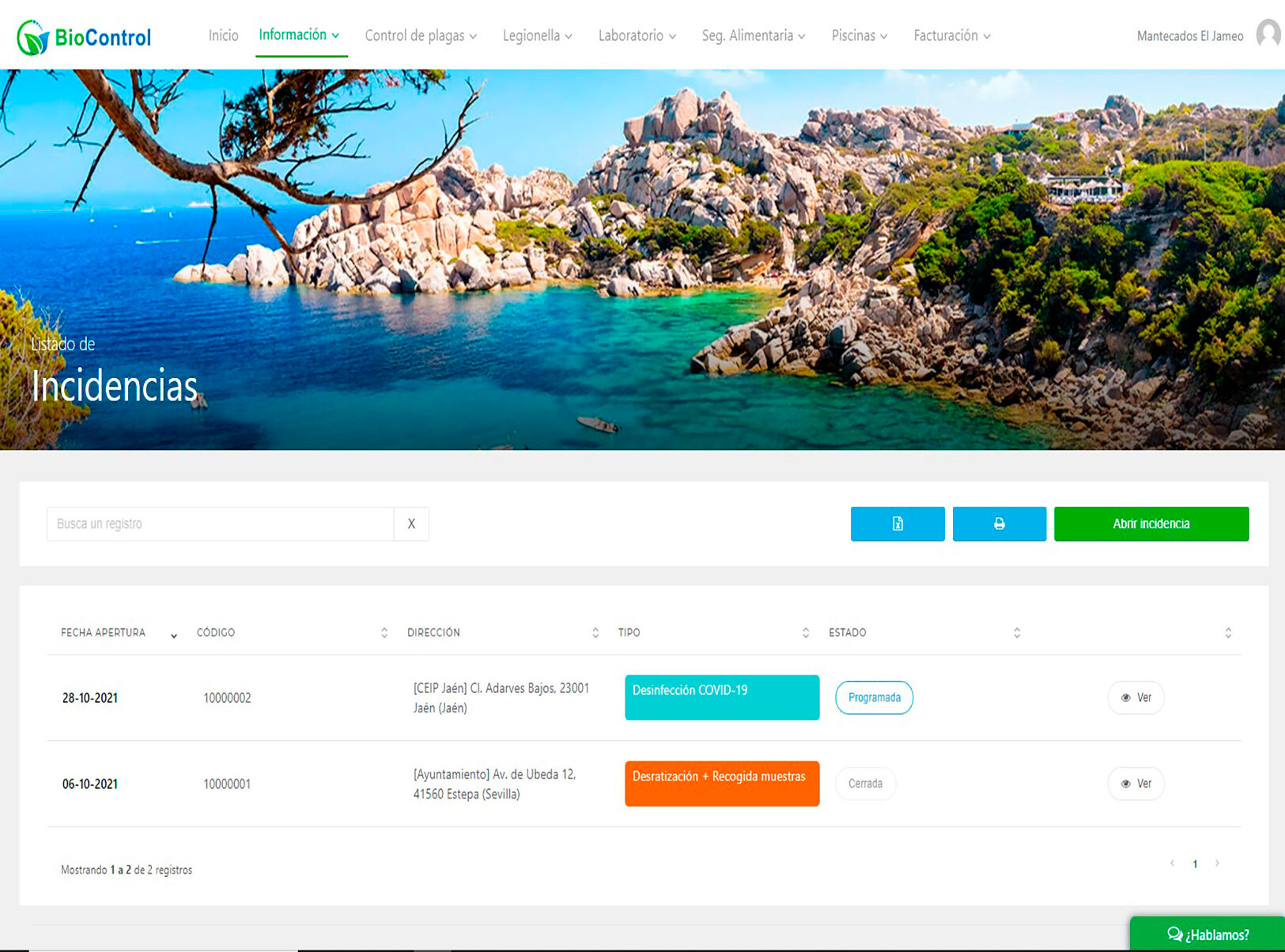Sort by Dirección column arrows

(595, 633)
